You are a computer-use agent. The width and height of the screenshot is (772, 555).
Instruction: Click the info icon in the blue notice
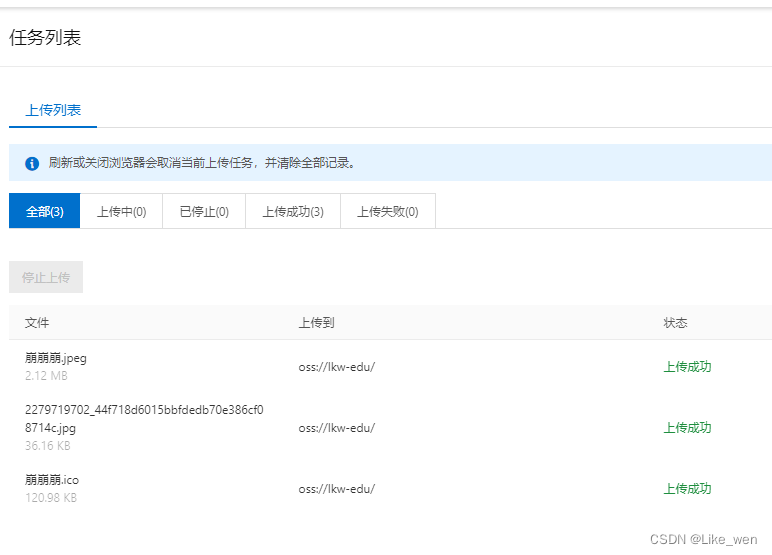click(32, 163)
